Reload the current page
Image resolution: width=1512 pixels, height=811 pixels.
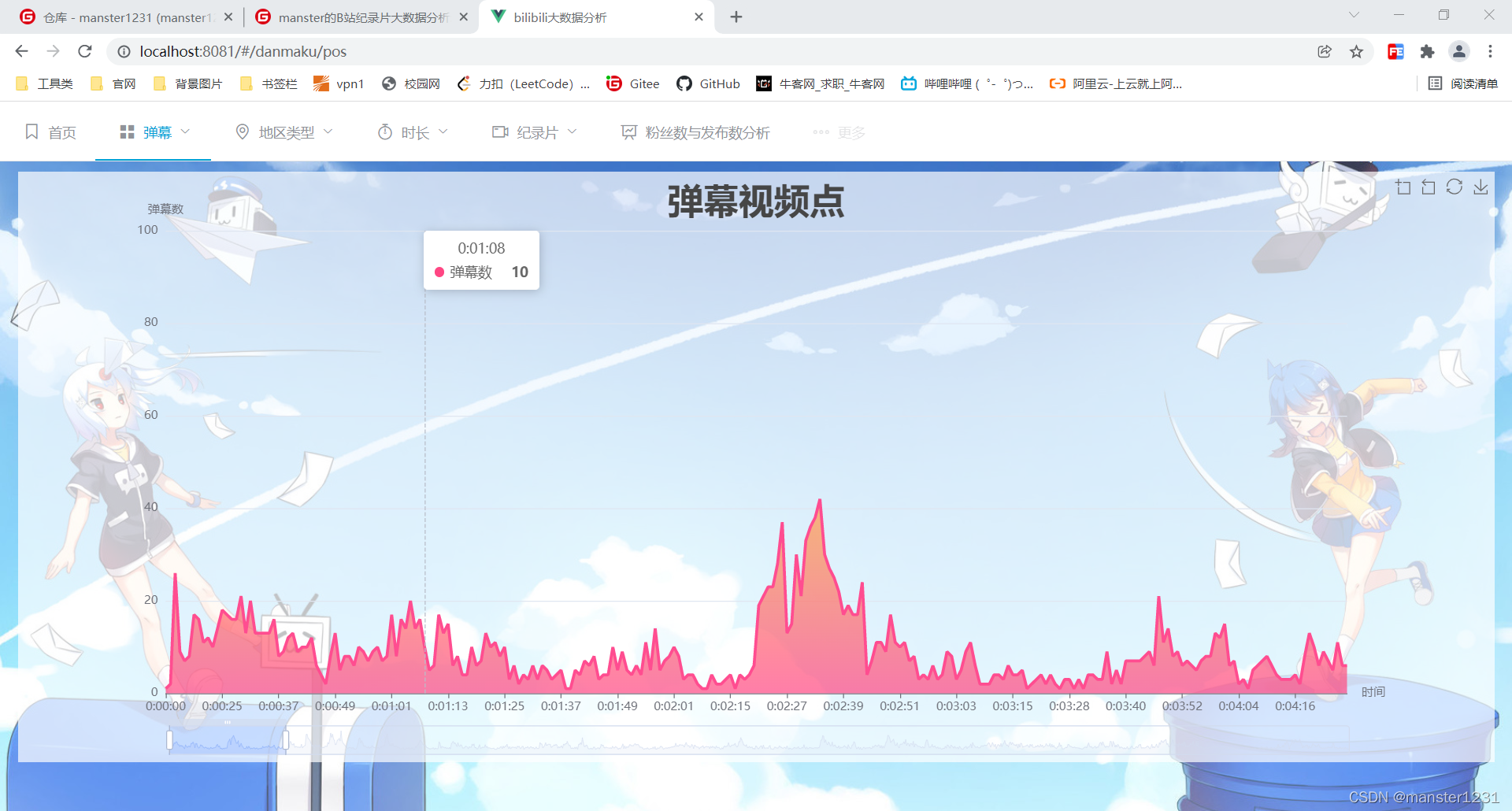(x=85, y=51)
